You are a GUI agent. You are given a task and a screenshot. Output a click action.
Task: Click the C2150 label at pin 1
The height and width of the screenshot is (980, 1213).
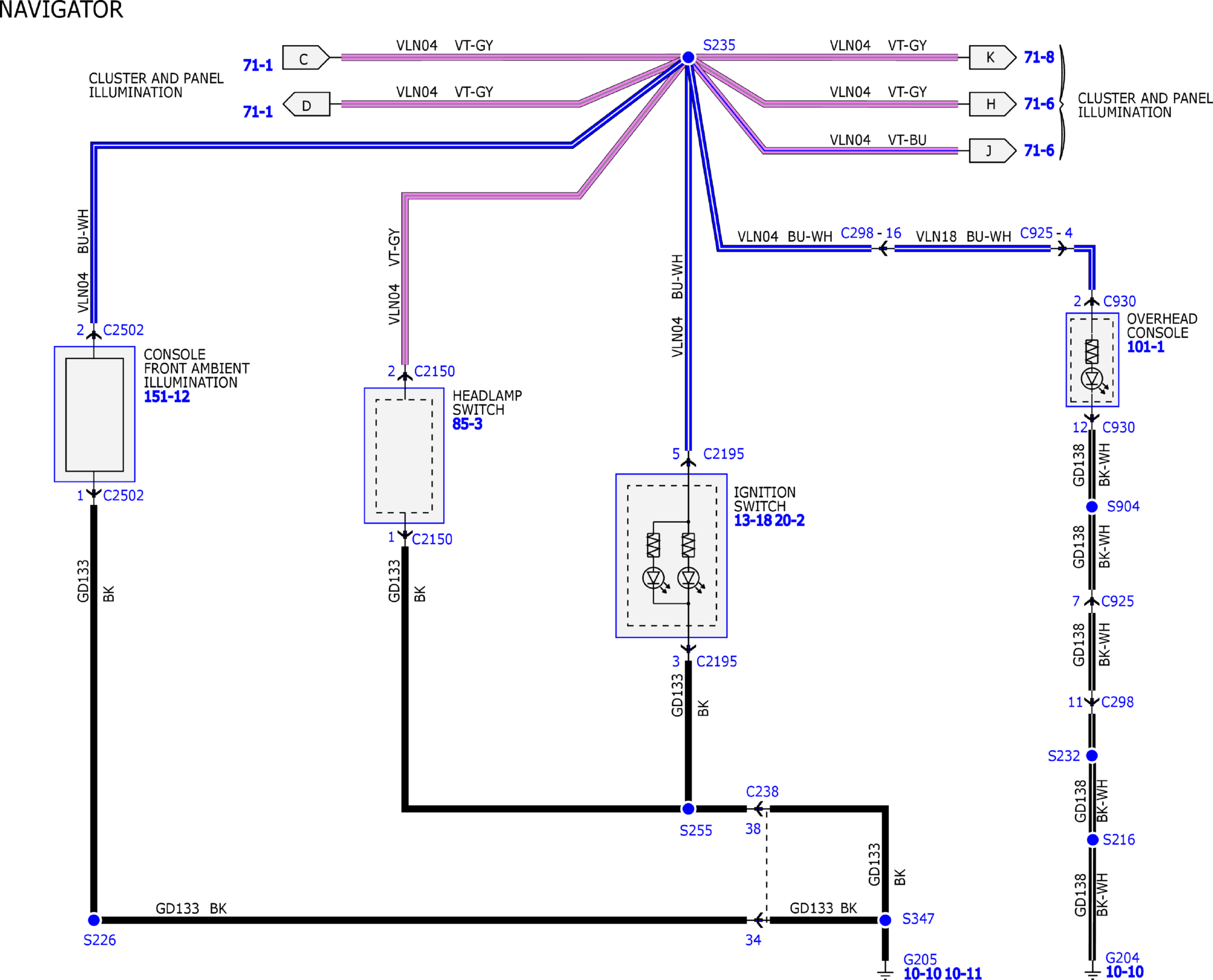tap(432, 540)
